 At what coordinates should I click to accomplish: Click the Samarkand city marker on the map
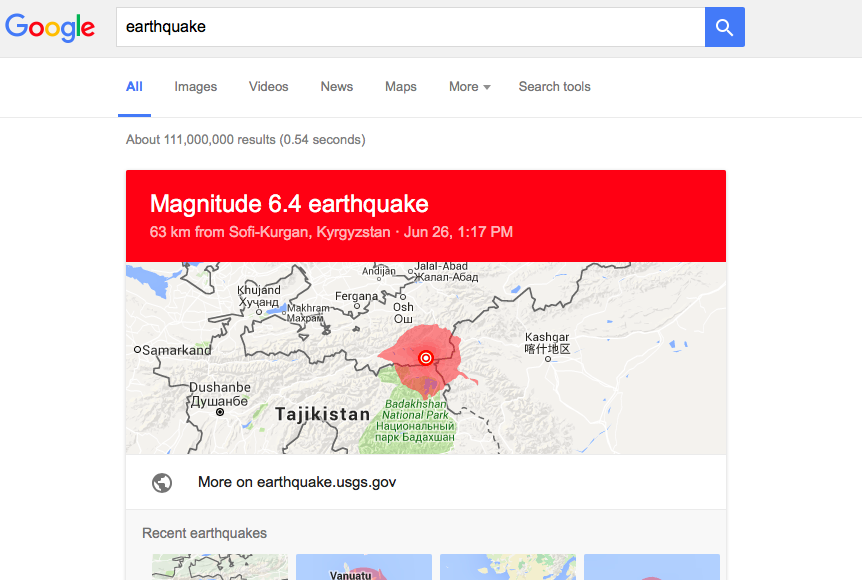click(x=137, y=350)
